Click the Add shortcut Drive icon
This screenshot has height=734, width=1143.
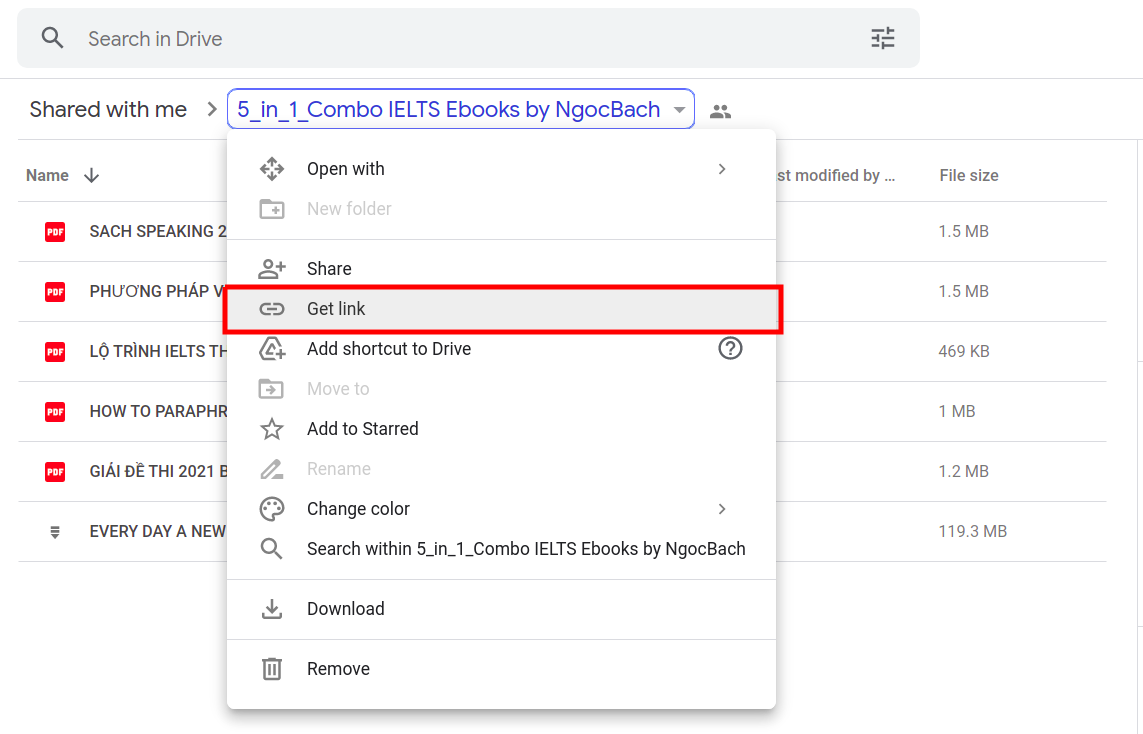click(x=272, y=348)
